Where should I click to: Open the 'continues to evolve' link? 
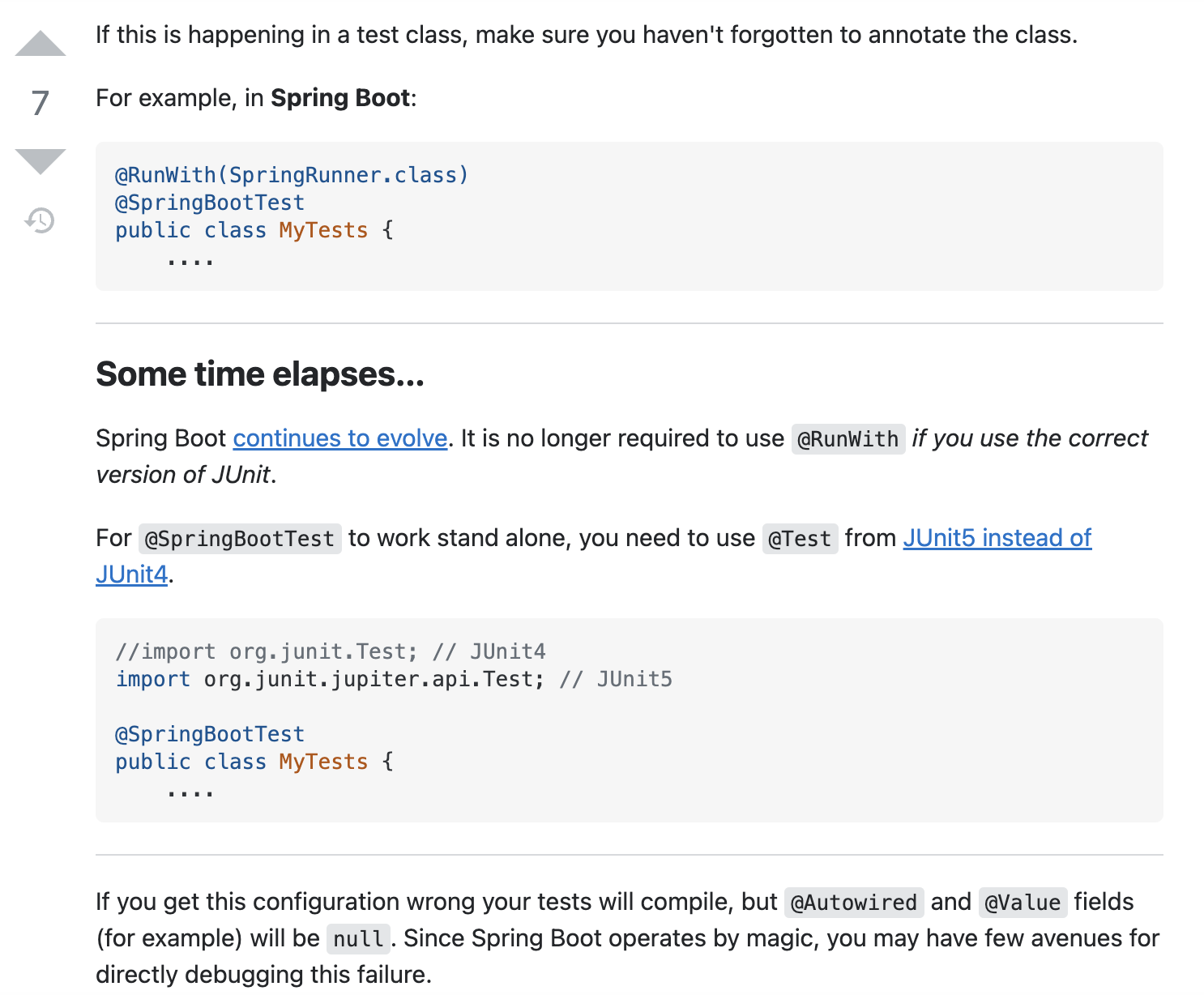(x=340, y=438)
